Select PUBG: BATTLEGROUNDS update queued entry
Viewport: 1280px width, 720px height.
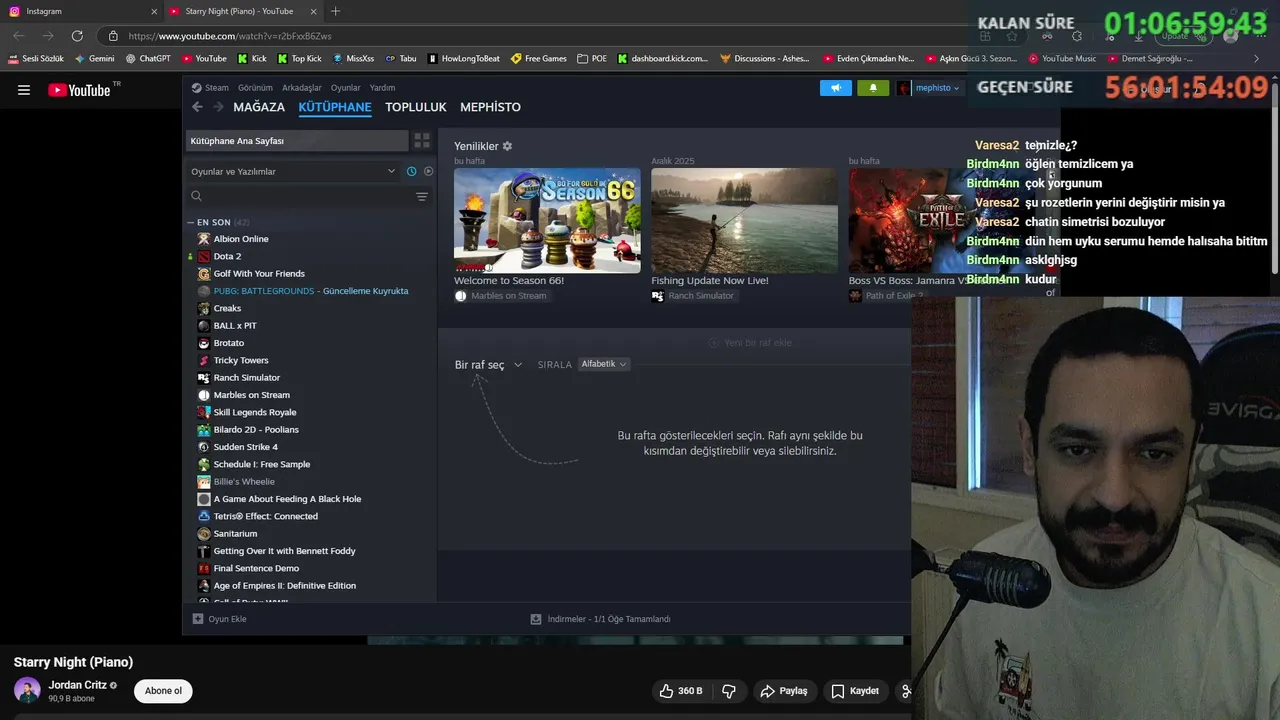coord(310,291)
